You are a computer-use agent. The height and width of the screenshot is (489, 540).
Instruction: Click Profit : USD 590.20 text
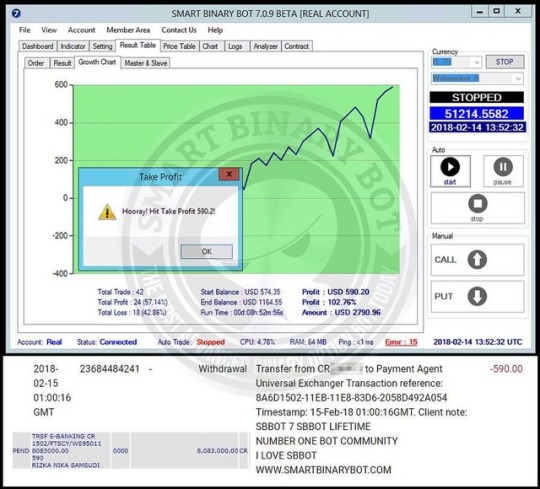336,292
